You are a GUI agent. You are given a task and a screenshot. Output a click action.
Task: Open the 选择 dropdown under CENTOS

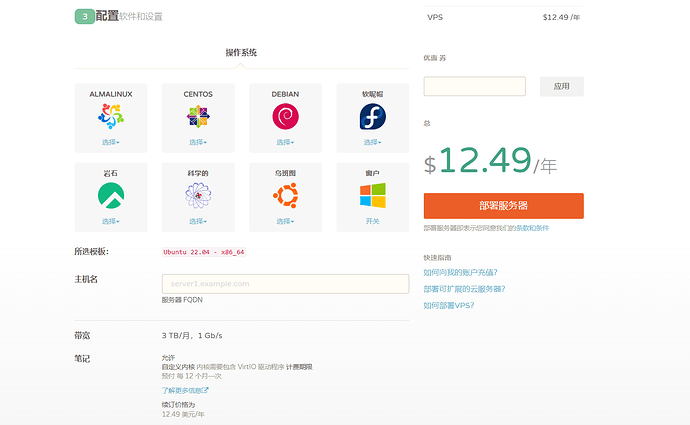click(198, 142)
